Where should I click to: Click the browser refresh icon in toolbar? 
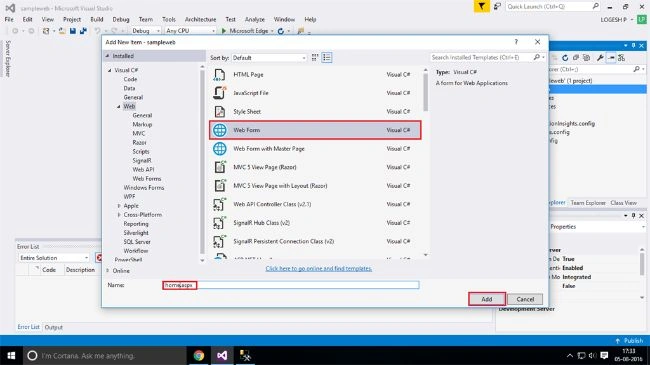point(281,31)
